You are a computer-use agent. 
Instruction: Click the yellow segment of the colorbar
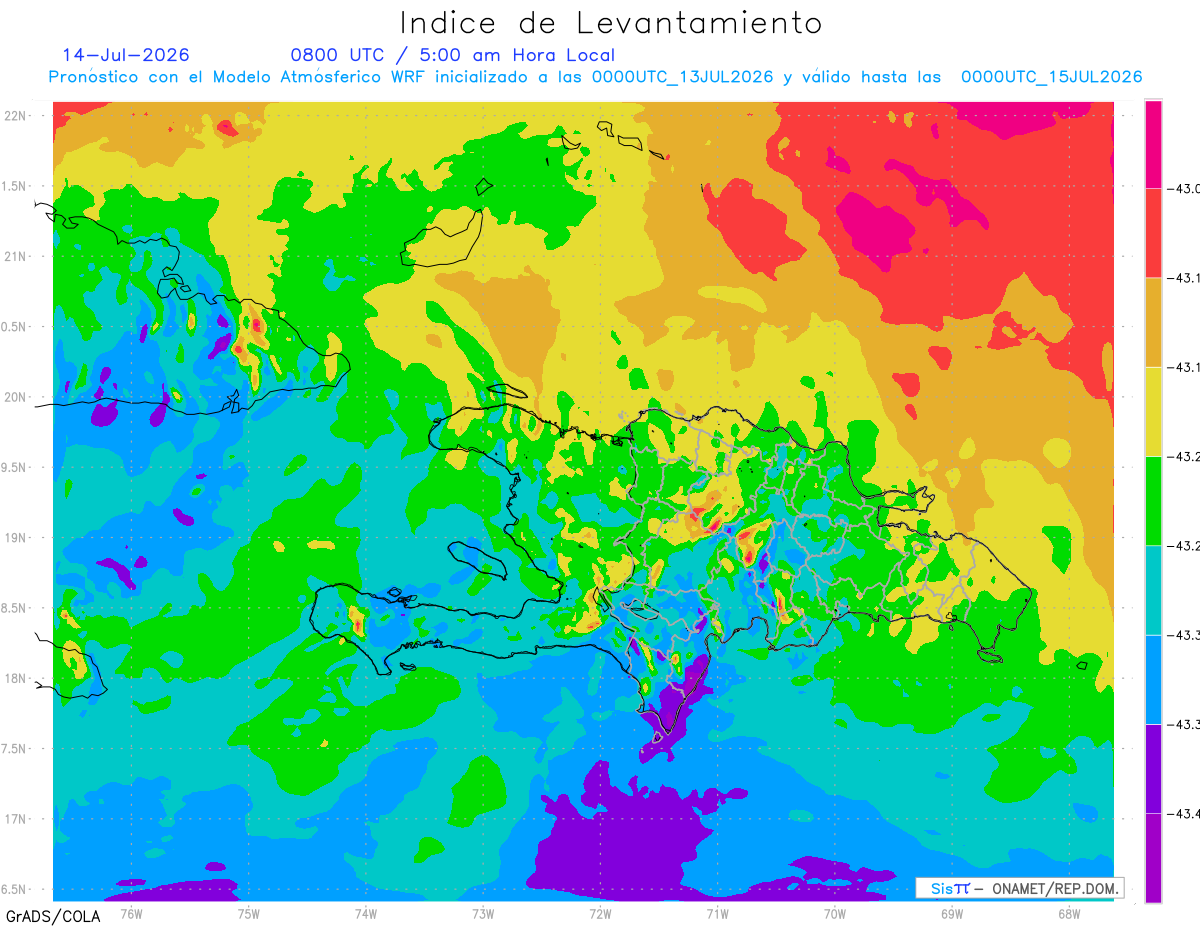coord(1153,411)
